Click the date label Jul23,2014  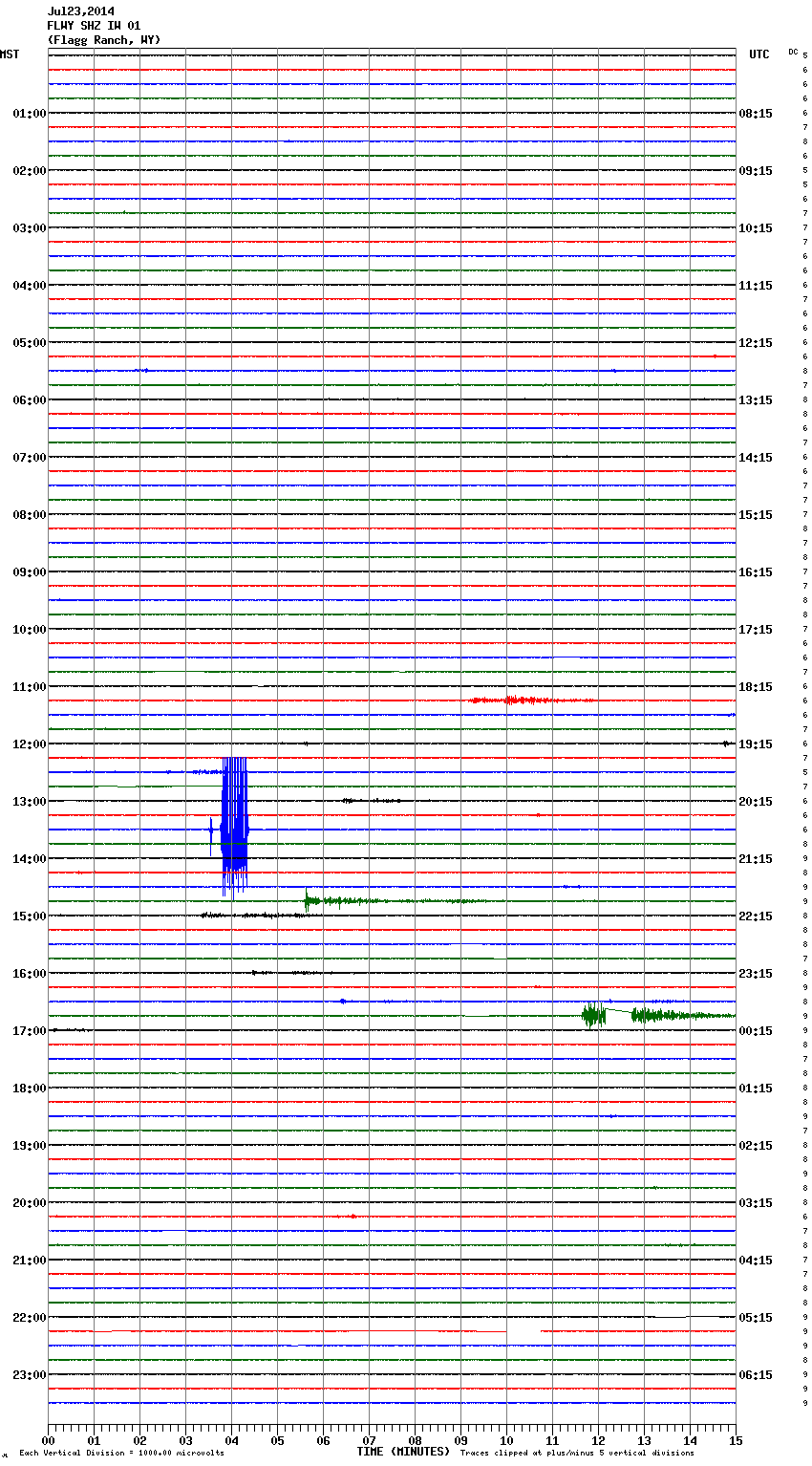click(x=80, y=11)
